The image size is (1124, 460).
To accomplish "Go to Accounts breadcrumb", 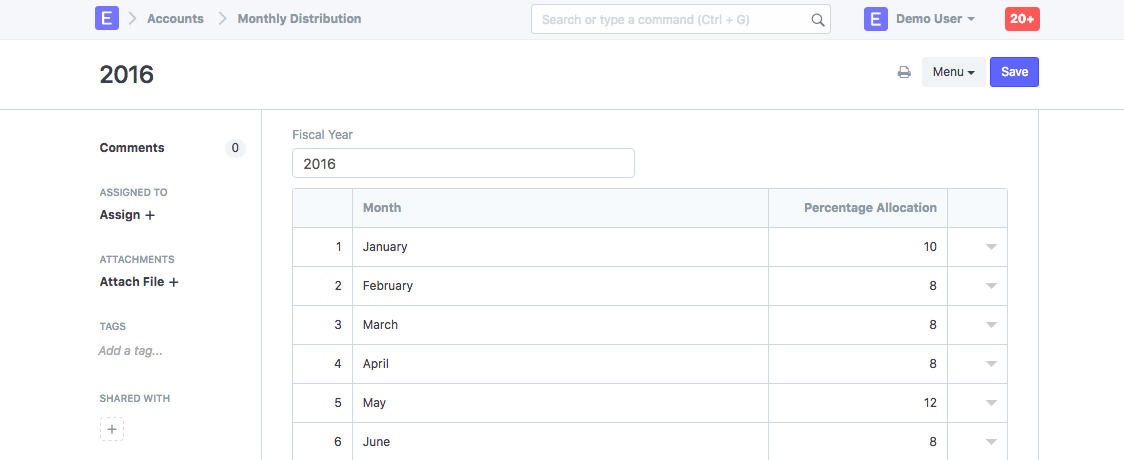I will 175,19.
